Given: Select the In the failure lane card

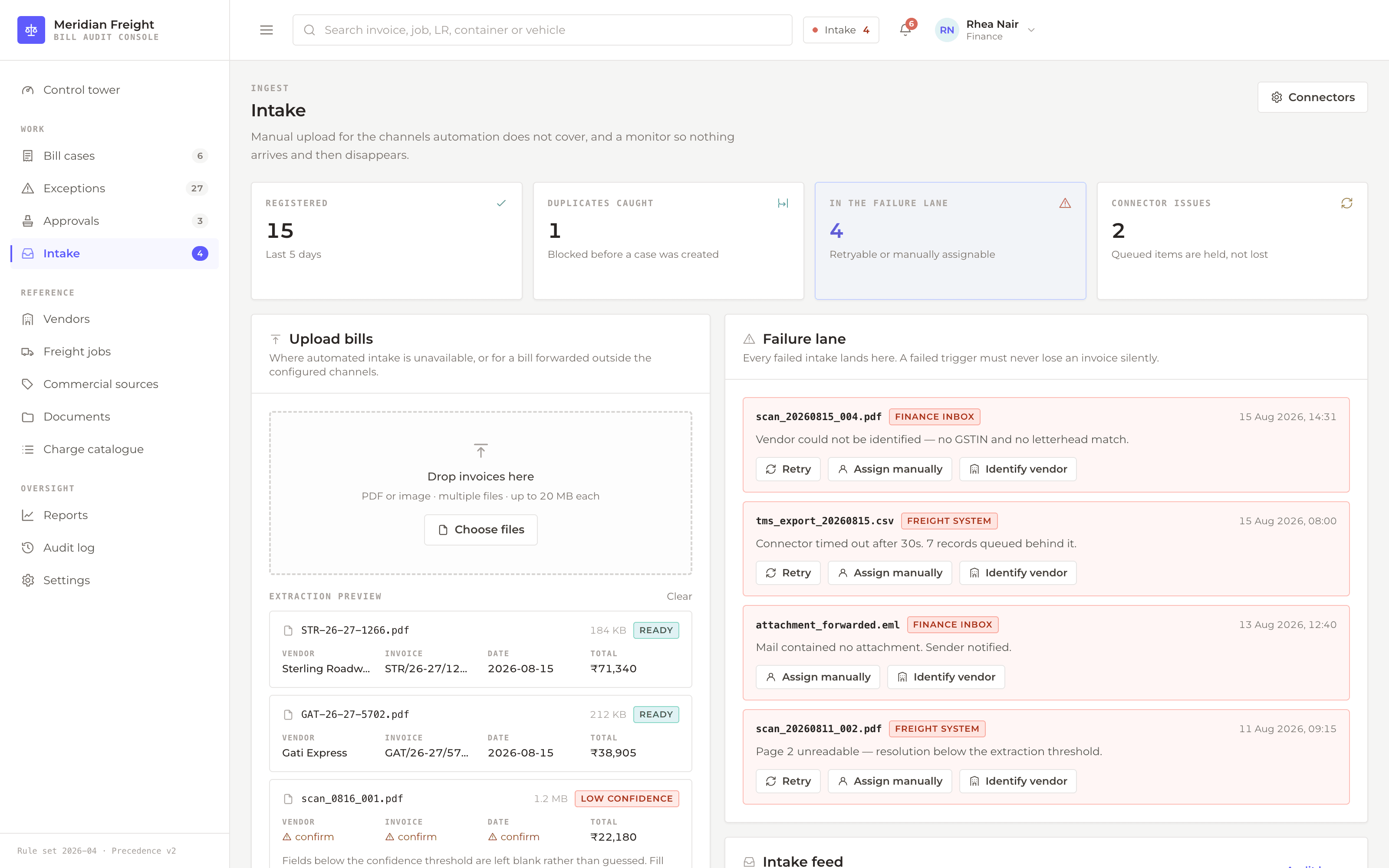Looking at the screenshot, I should [x=951, y=240].
